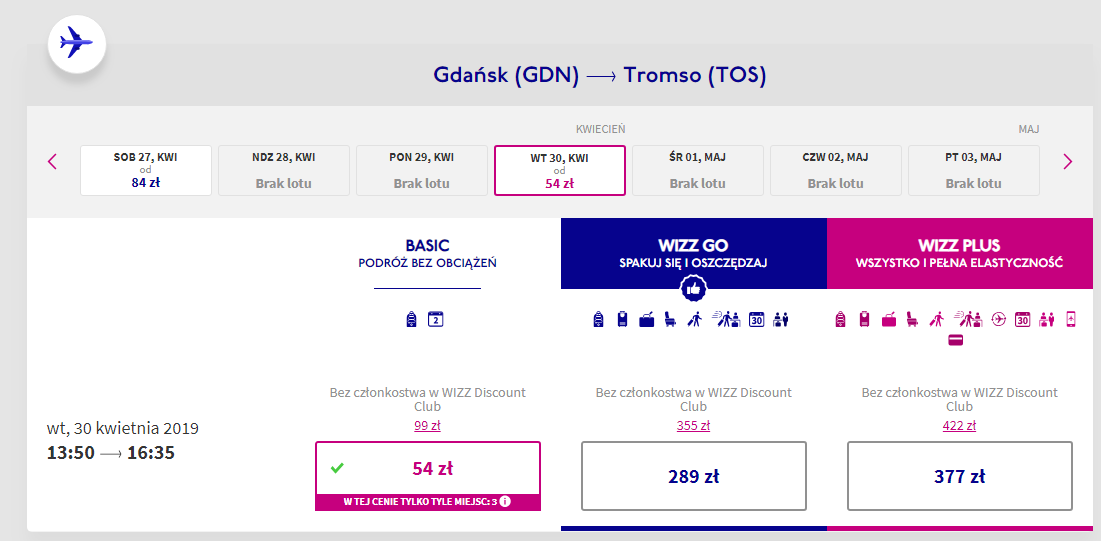Click the thumbs-up recommended badge on WIZZ GO
The height and width of the screenshot is (541, 1101).
pyautogui.click(x=694, y=289)
